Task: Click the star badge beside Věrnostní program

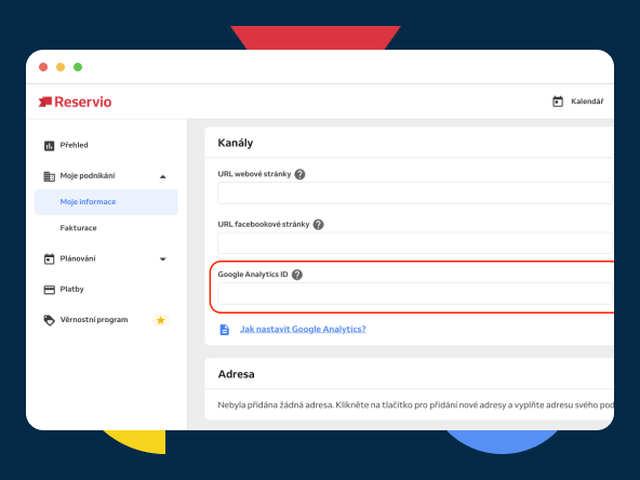Action: point(160,320)
